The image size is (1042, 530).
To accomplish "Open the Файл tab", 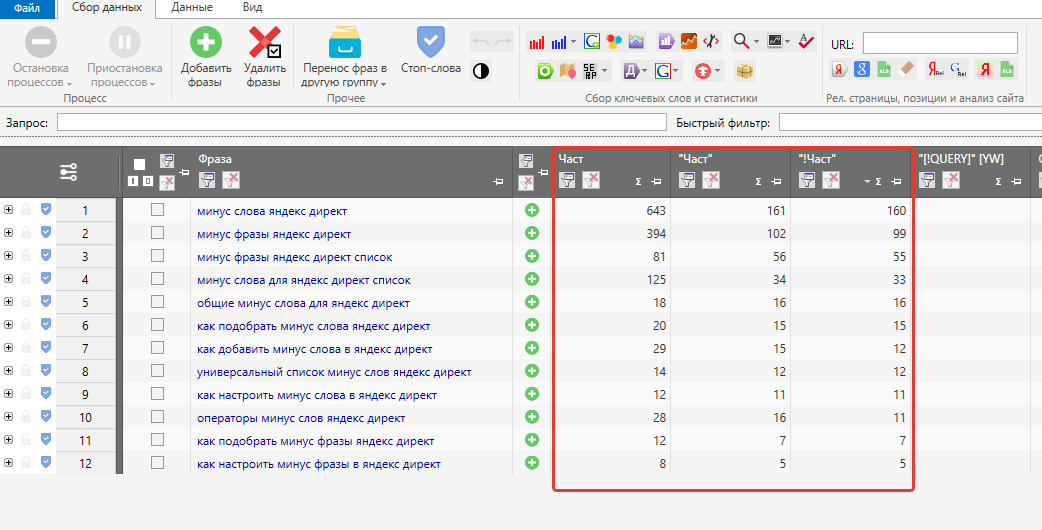I will point(26,8).
